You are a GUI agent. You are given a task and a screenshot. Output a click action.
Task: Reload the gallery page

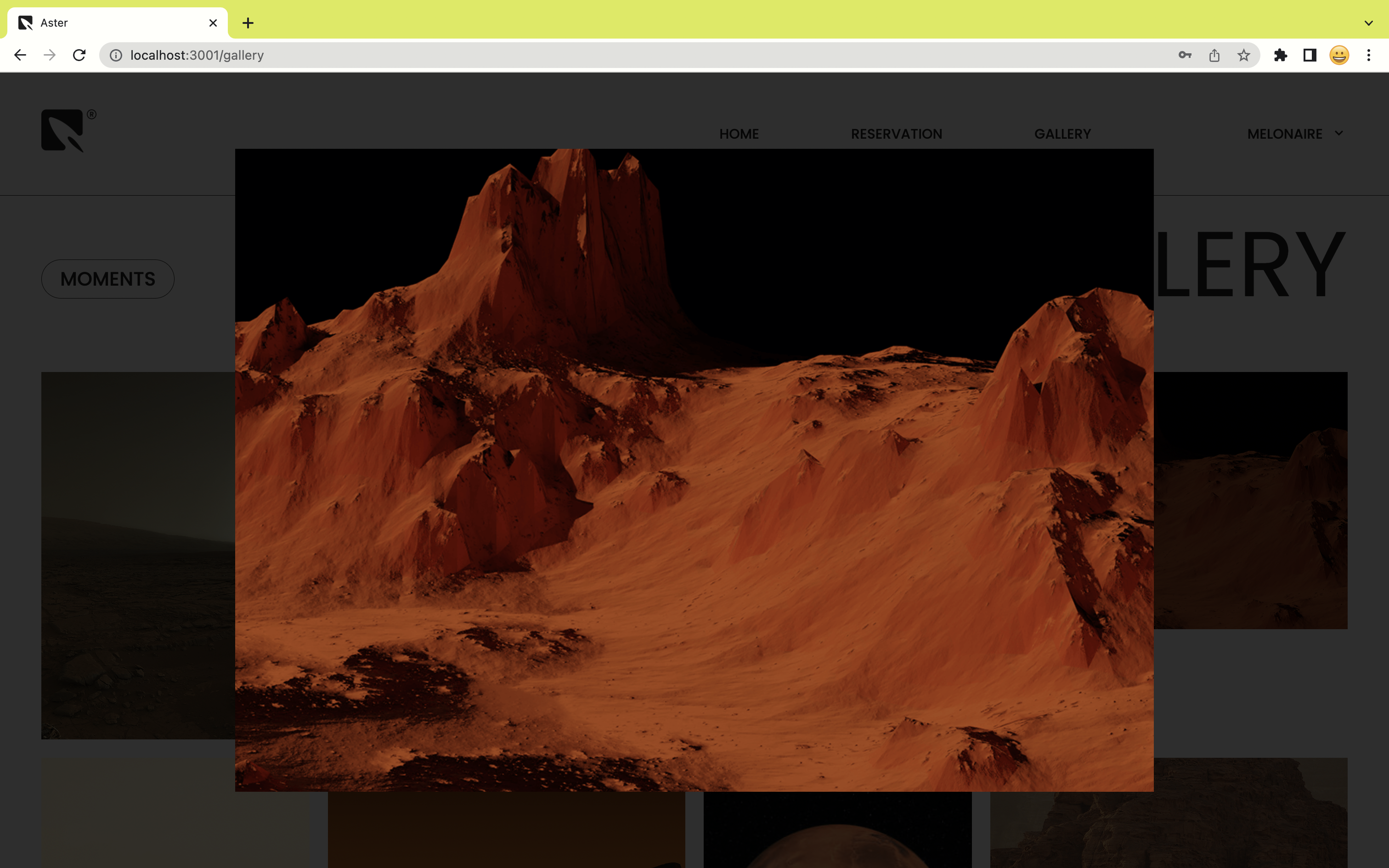79,55
